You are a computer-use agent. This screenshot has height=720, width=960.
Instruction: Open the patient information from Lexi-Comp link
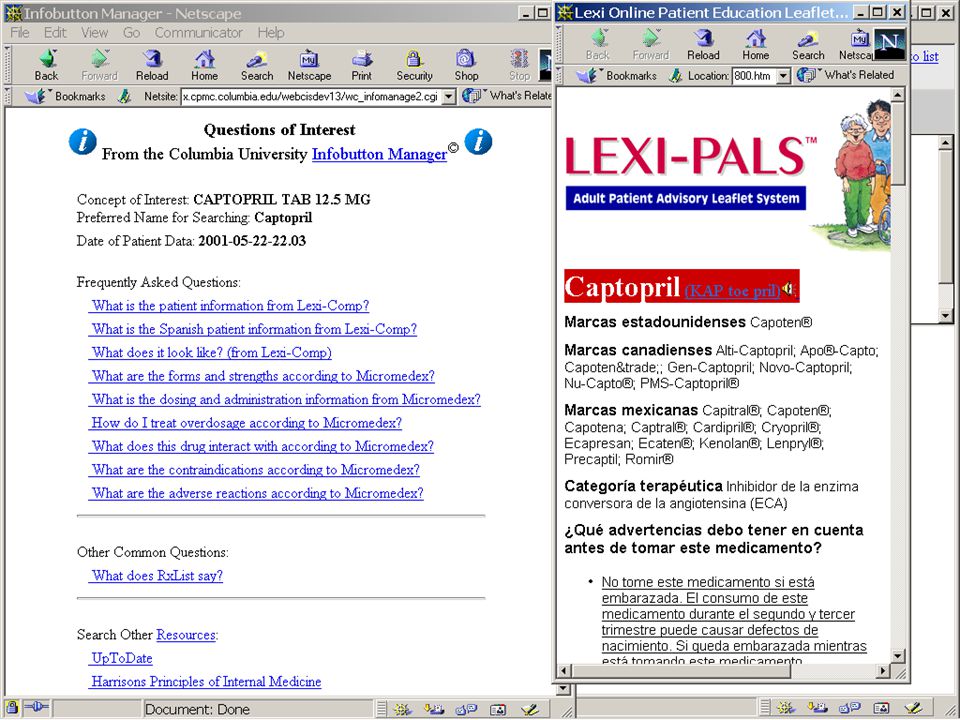[229, 306]
